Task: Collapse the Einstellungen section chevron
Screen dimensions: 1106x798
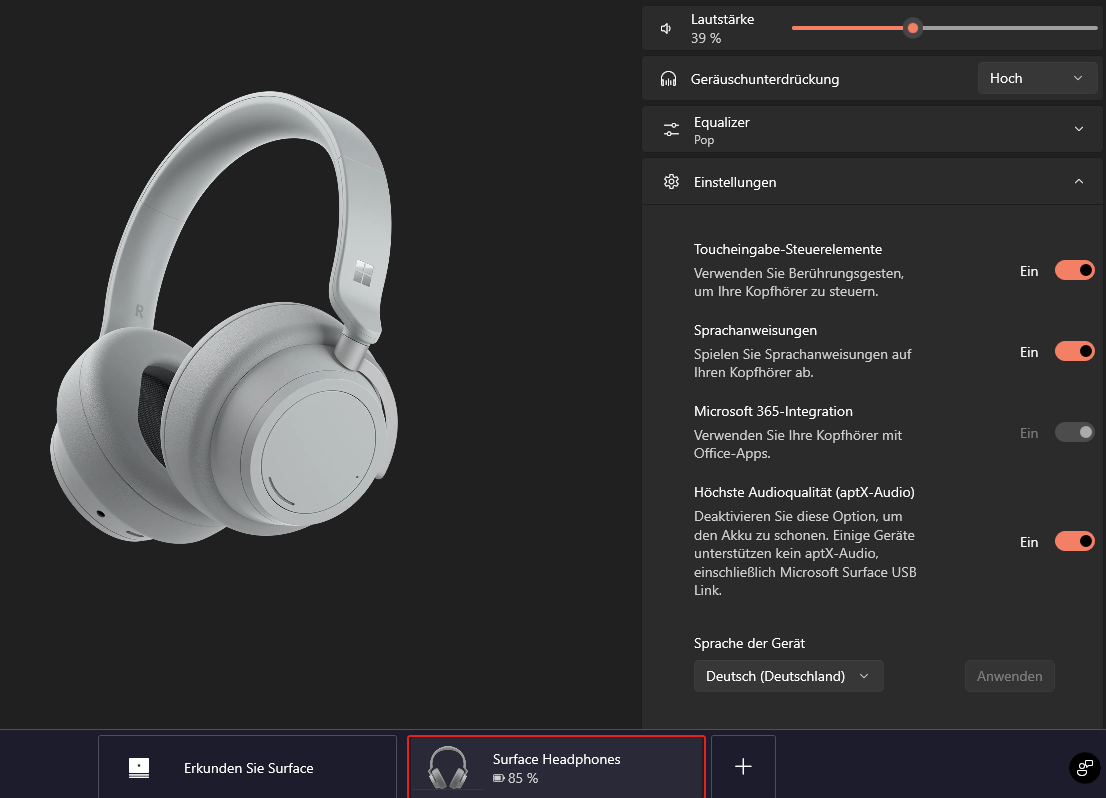Action: coord(1078,182)
